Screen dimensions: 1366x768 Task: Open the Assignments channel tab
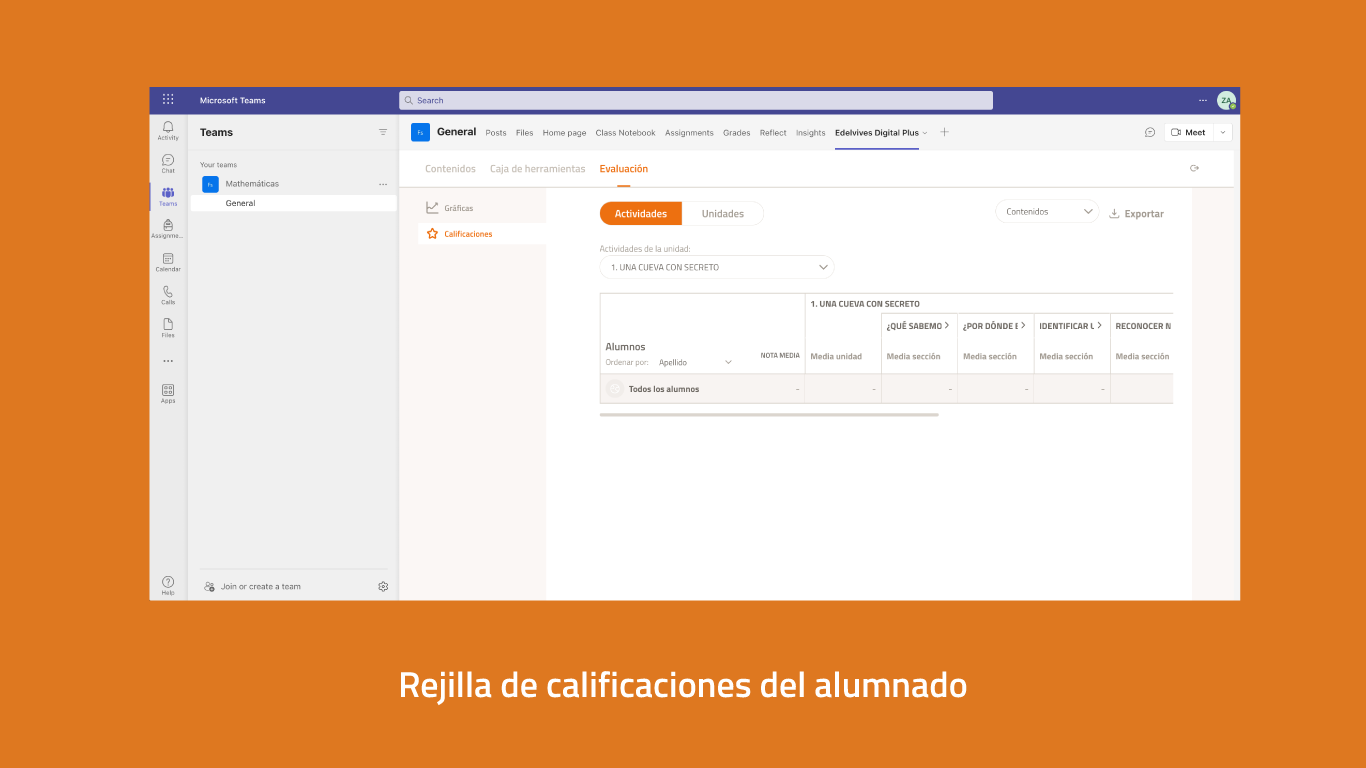[689, 133]
